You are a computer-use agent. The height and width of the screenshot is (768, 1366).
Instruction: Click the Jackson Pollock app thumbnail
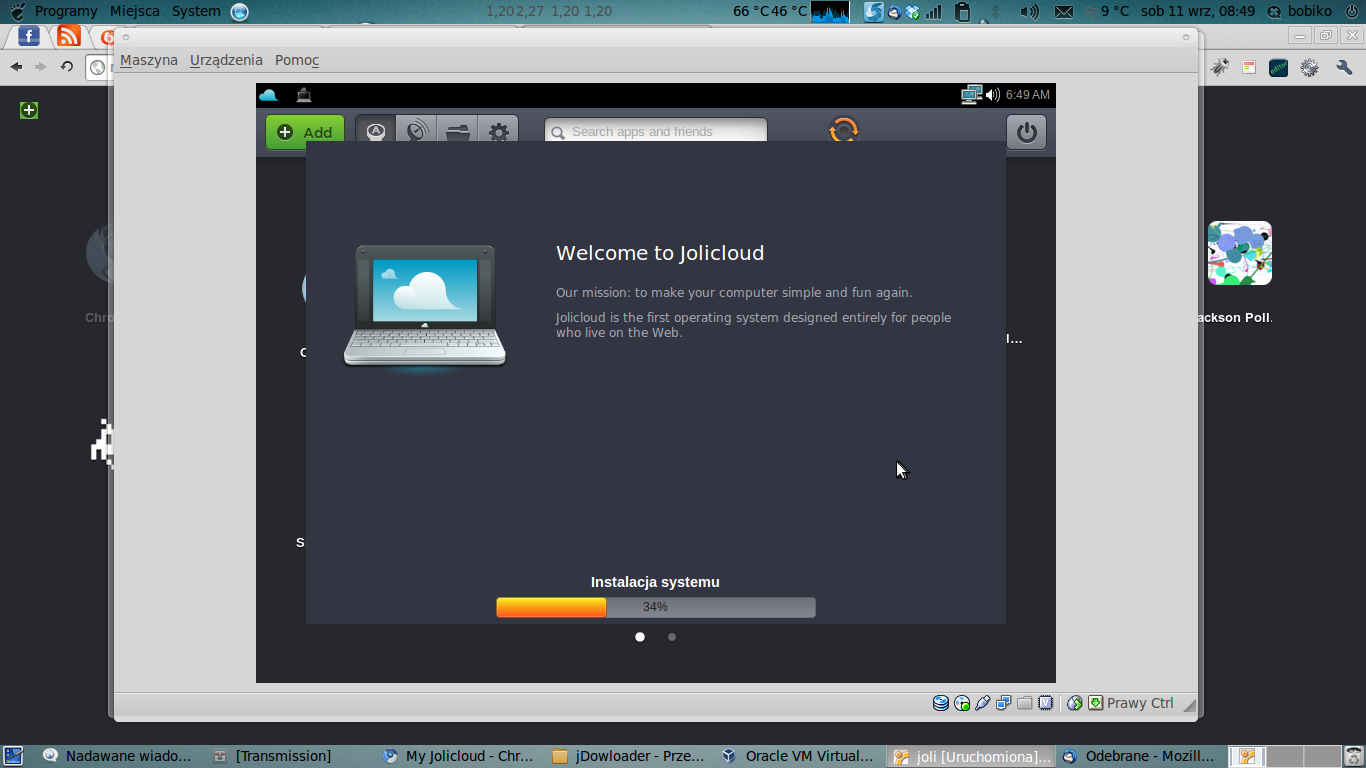(x=1240, y=253)
